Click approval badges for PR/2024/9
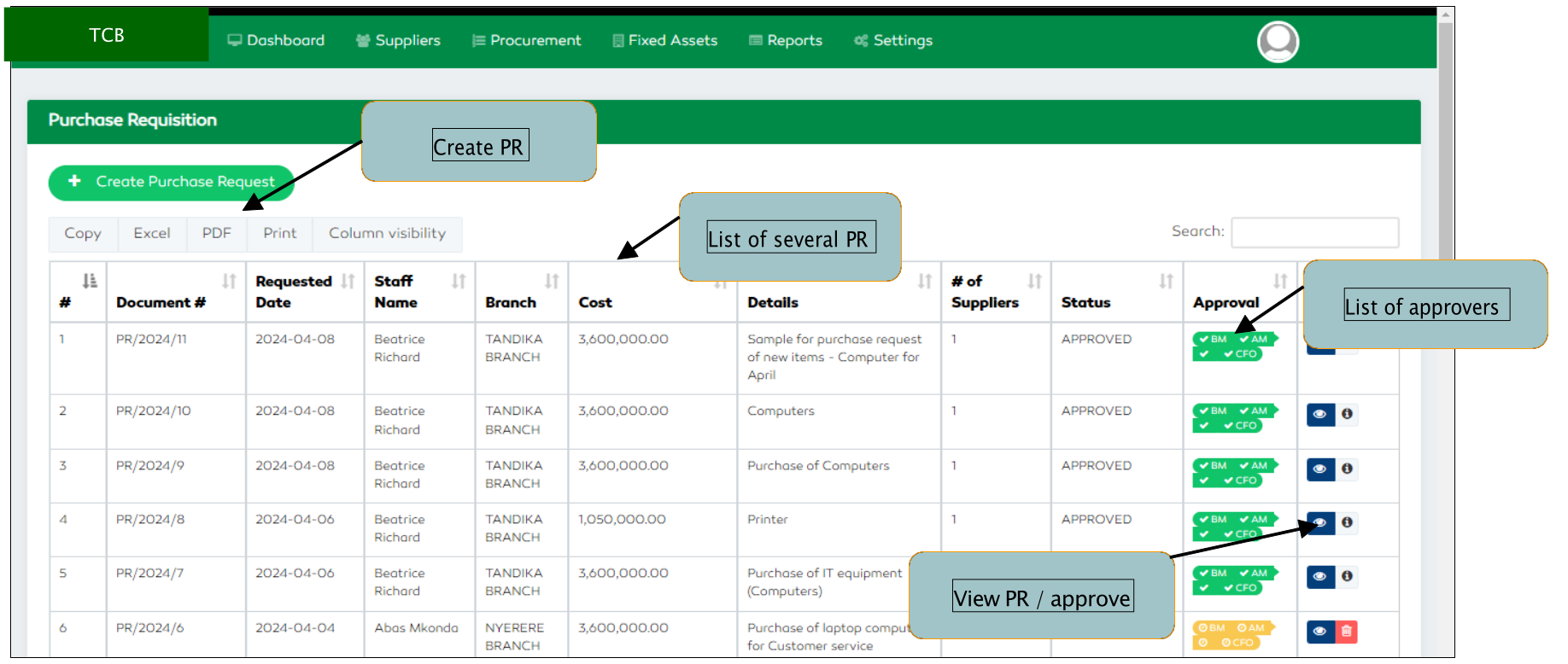Image resolution: width=1568 pixels, height=664 pixels. pyautogui.click(x=1235, y=473)
